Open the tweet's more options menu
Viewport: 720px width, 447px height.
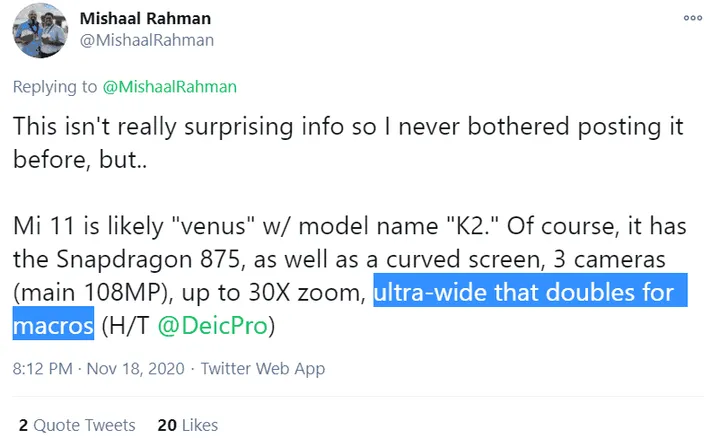pos(692,18)
